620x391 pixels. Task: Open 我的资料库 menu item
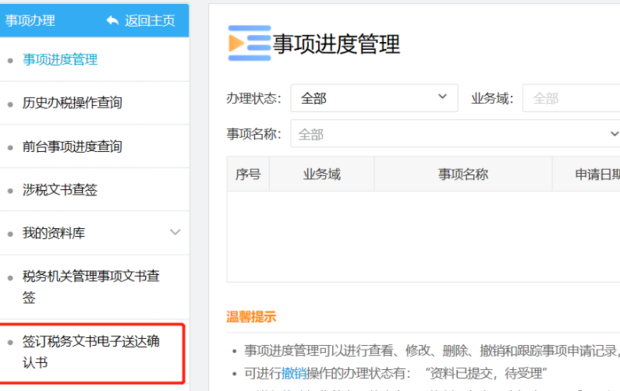click(54, 233)
